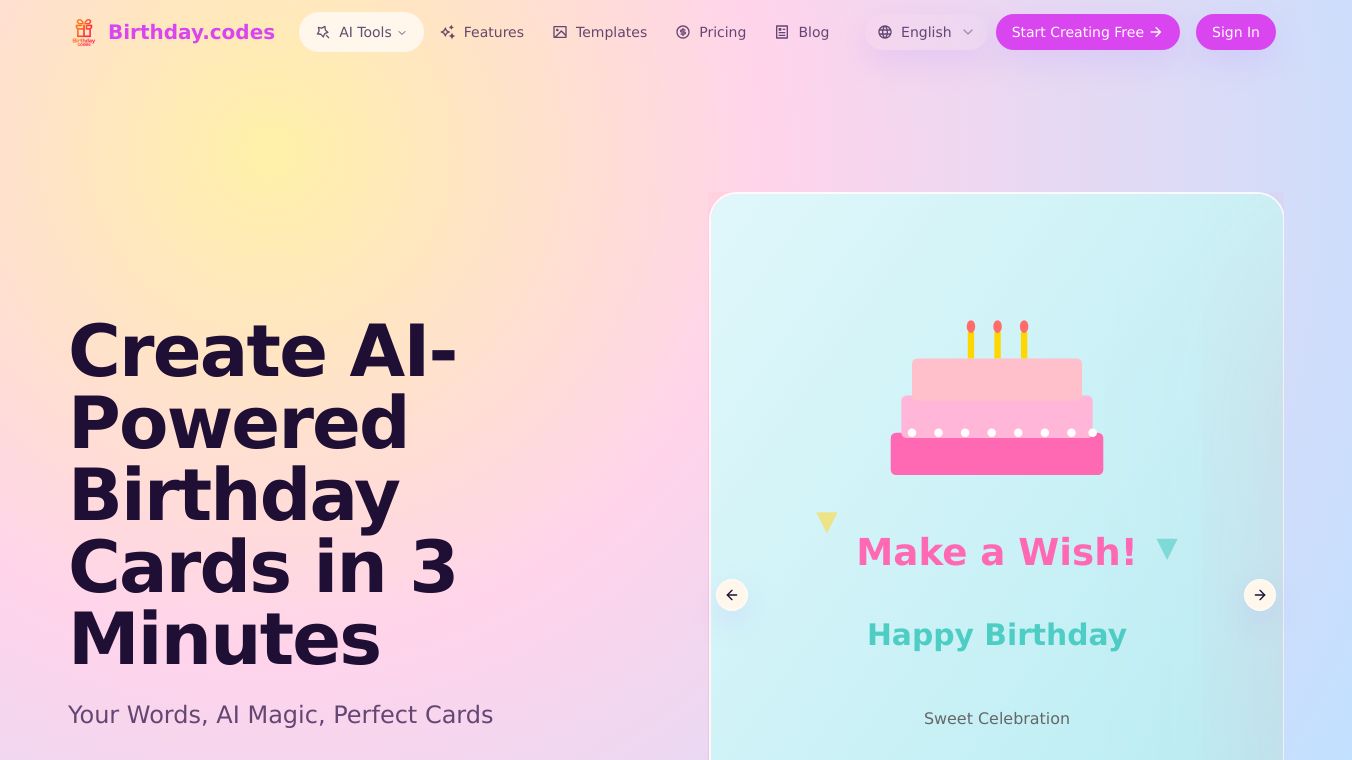Visit the Blog section
This screenshot has width=1352, height=760.
point(802,32)
